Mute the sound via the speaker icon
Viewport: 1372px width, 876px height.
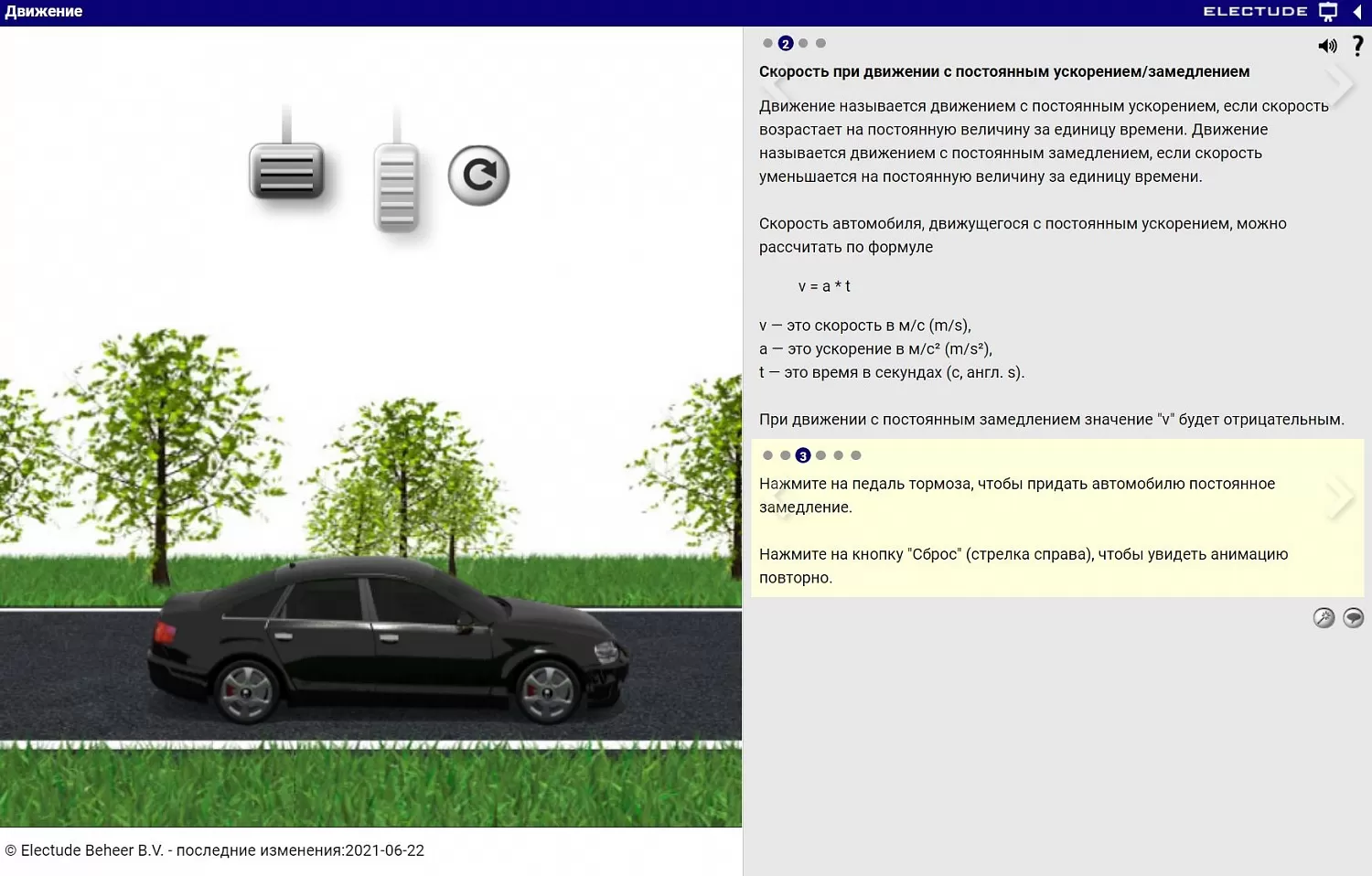tap(1327, 45)
